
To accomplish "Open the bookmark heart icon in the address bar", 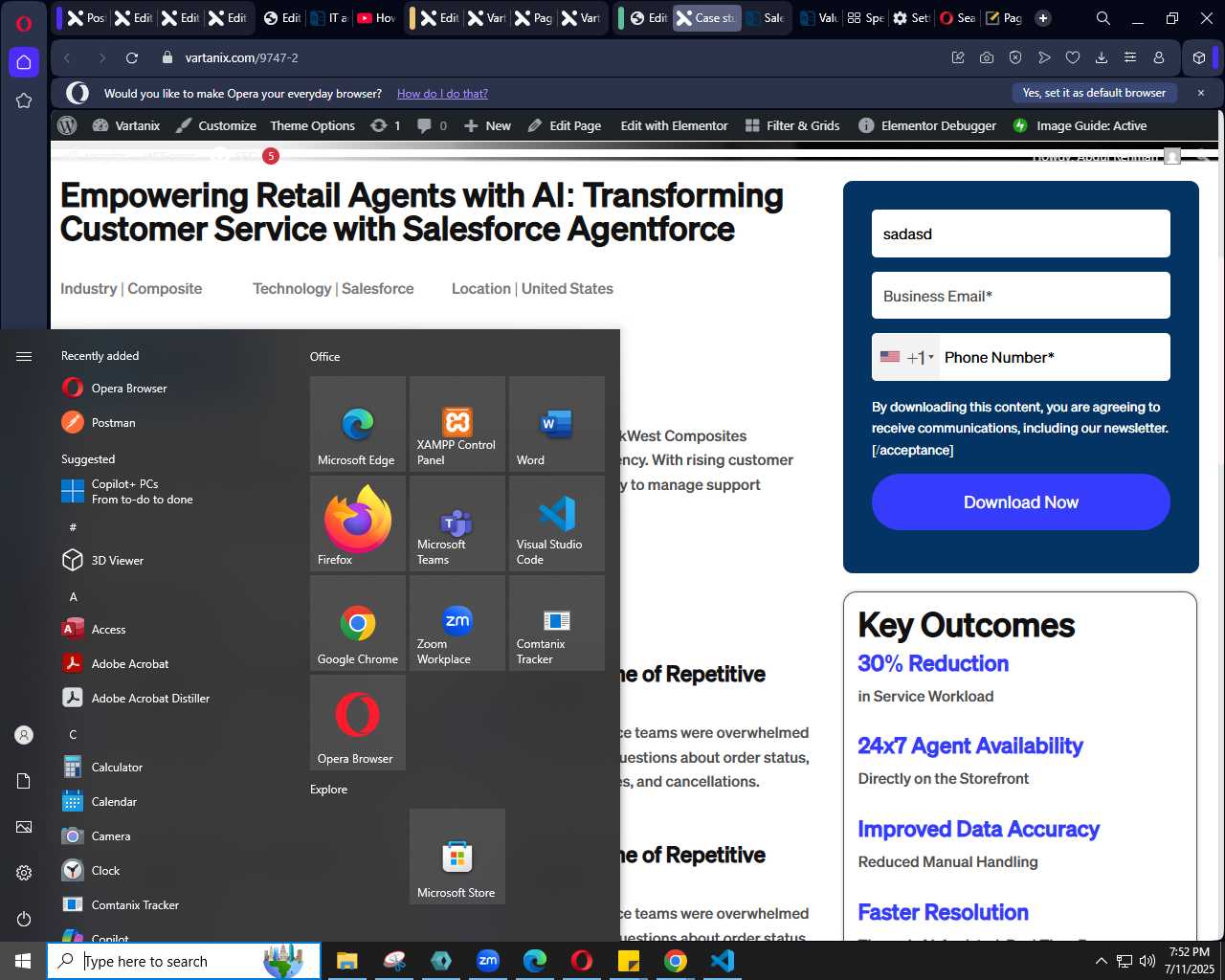I will pyautogui.click(x=1073, y=57).
